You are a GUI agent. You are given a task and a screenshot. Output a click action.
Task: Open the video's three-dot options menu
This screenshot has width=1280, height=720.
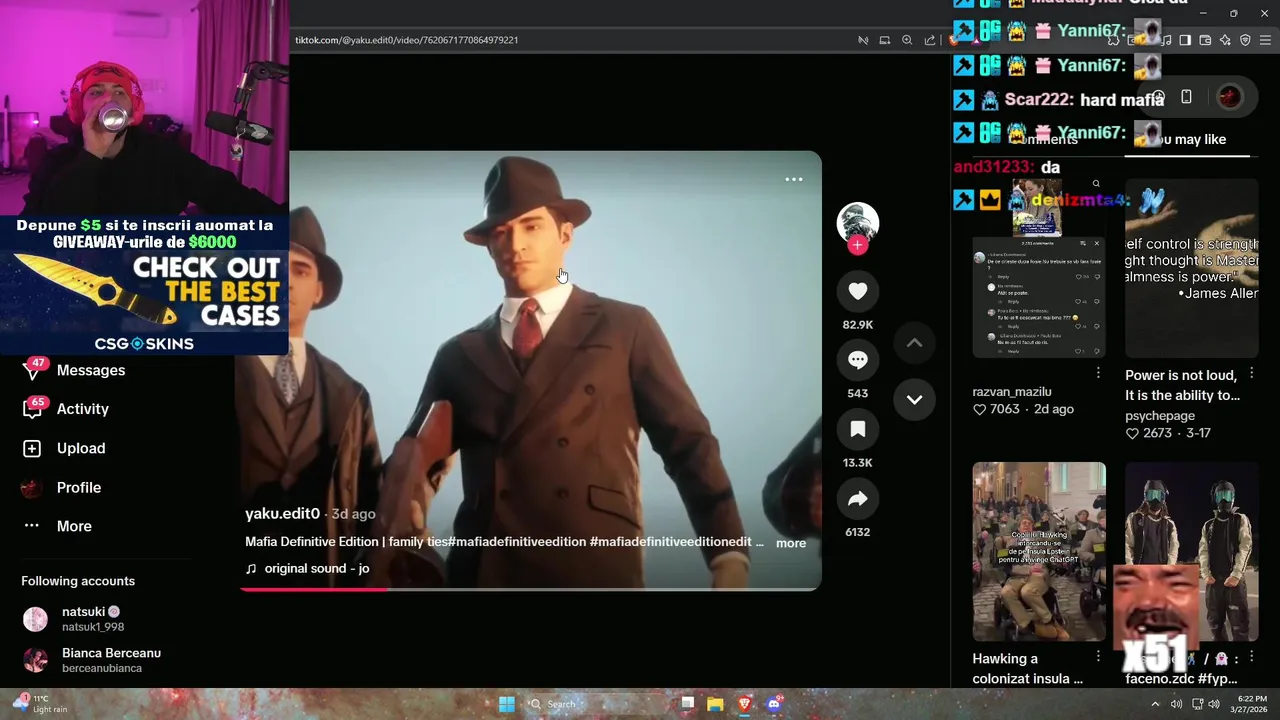coord(794,179)
